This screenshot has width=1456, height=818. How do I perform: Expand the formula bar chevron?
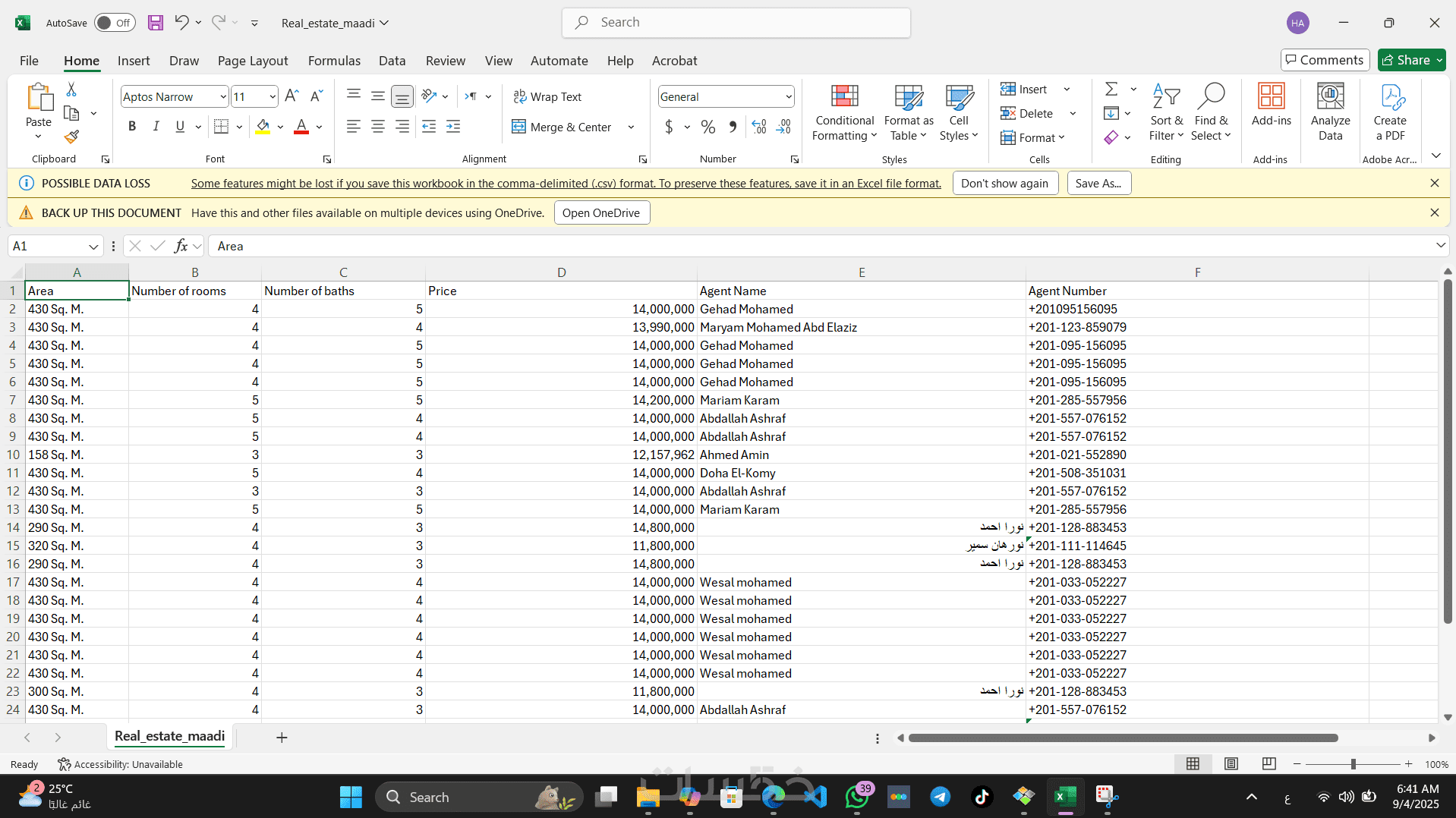click(x=1440, y=245)
